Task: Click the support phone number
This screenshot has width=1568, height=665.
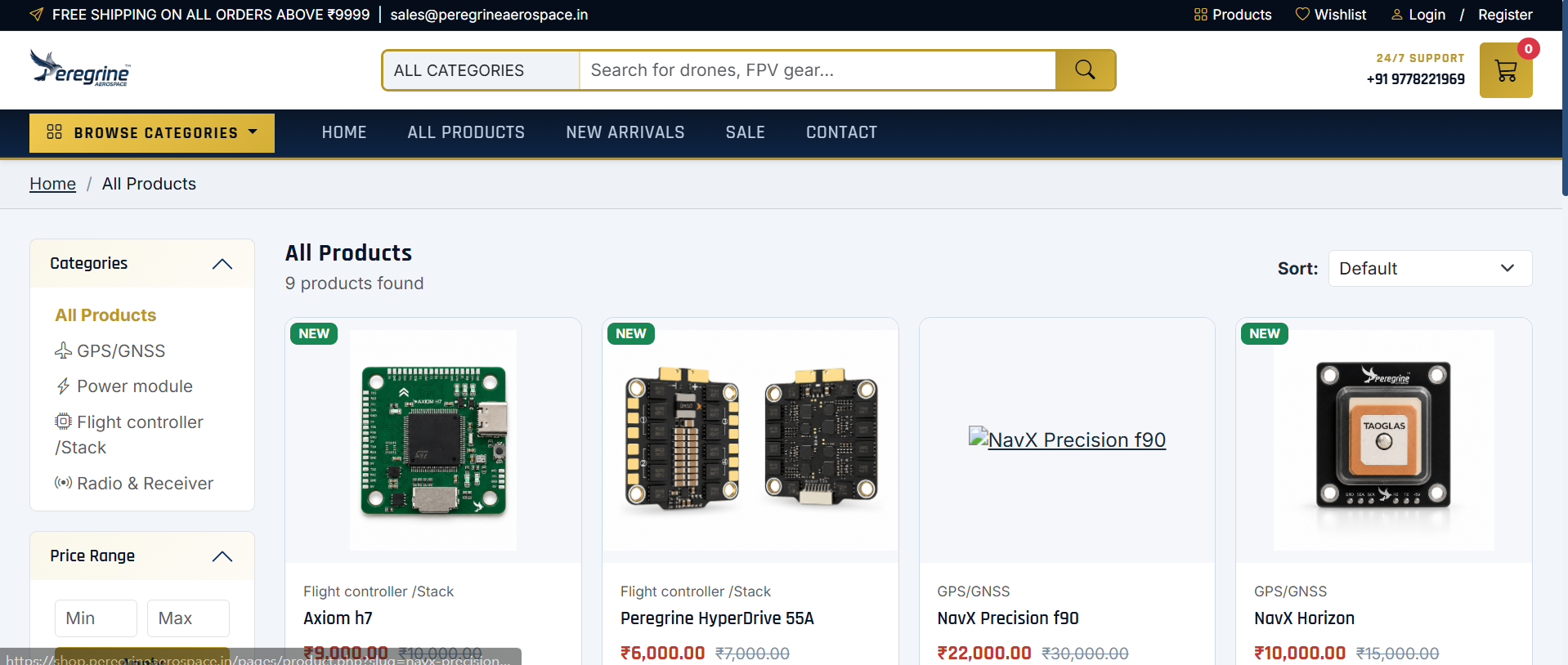Action: (1415, 79)
